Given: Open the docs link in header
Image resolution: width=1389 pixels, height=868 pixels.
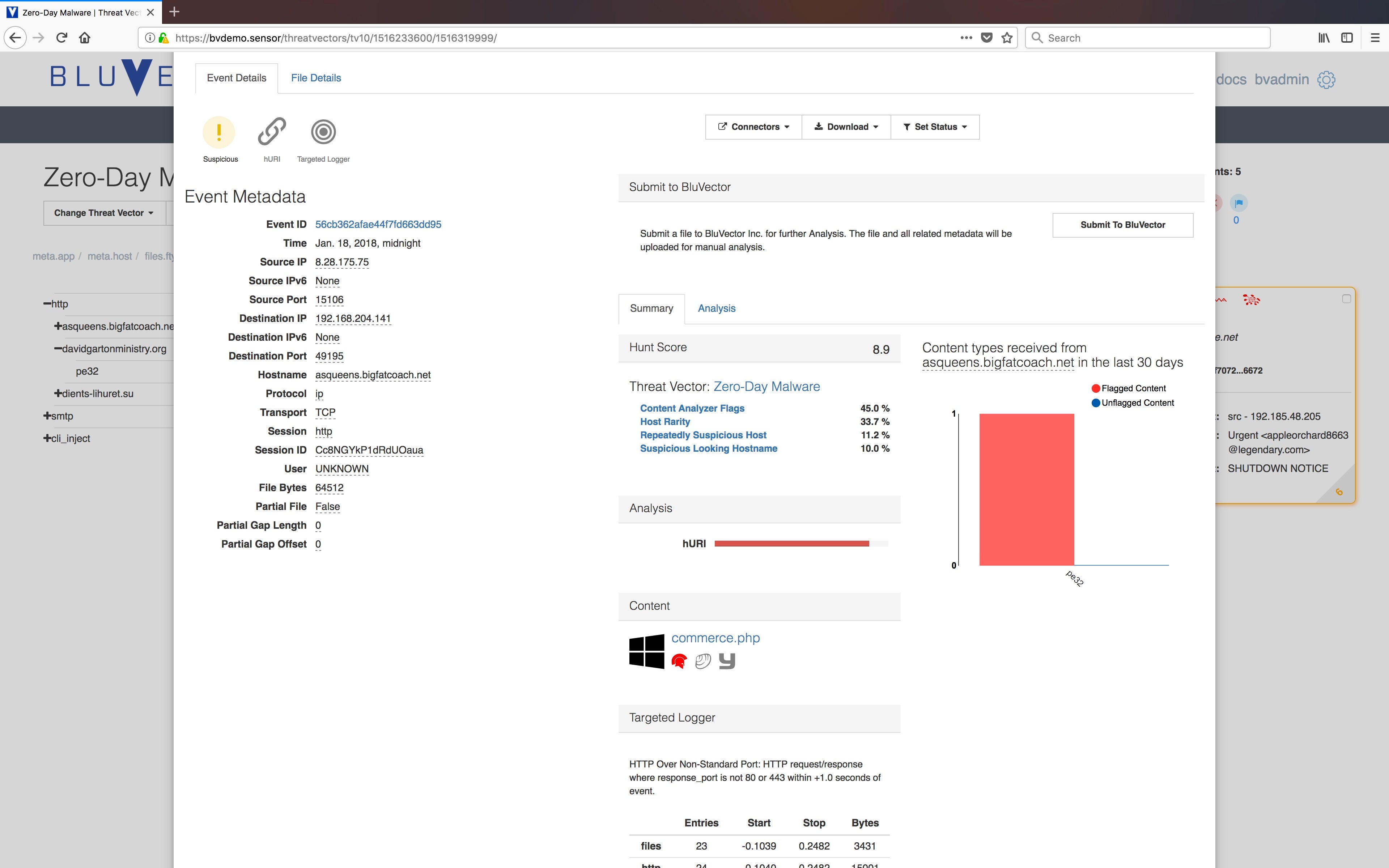Looking at the screenshot, I should [1231, 79].
